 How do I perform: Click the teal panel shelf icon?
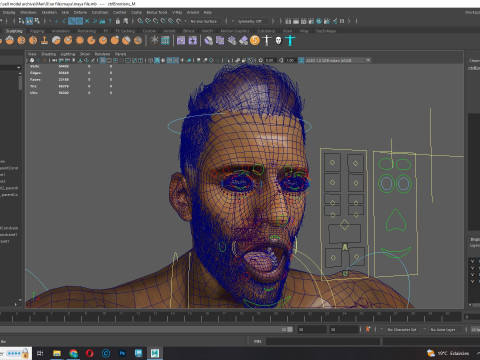pyautogui.click(x=165, y=41)
